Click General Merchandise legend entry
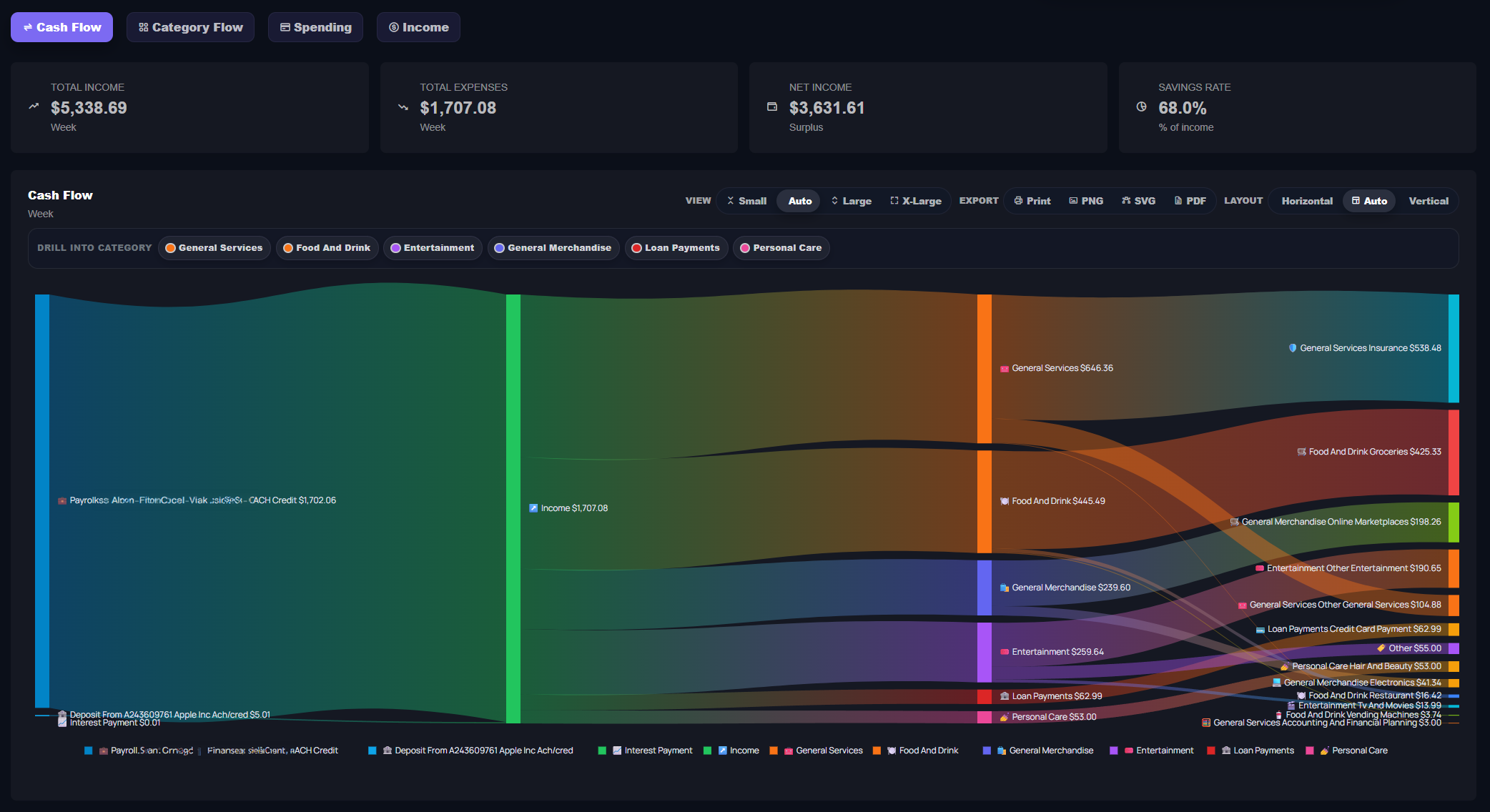Viewport: 1490px width, 812px height. (1038, 751)
